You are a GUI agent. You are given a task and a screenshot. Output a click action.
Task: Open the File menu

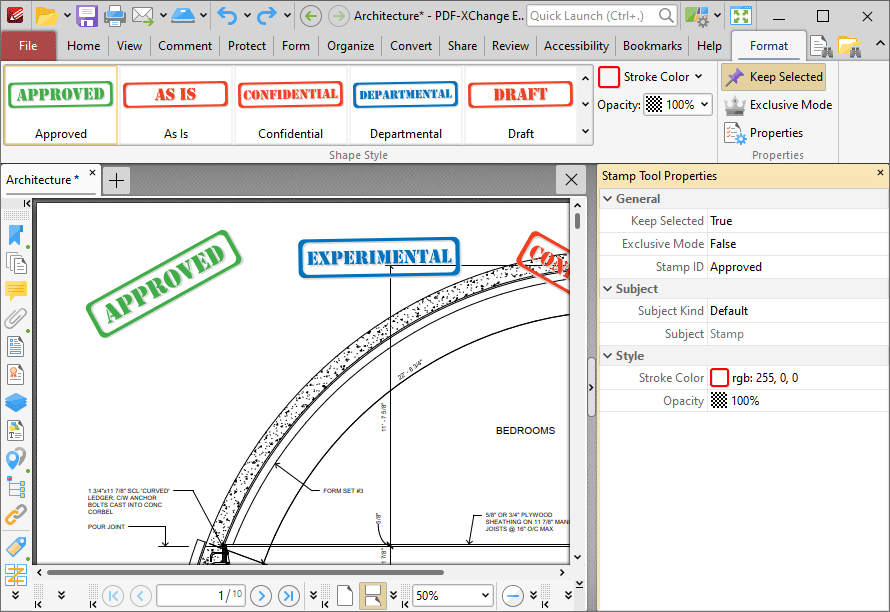(30, 46)
